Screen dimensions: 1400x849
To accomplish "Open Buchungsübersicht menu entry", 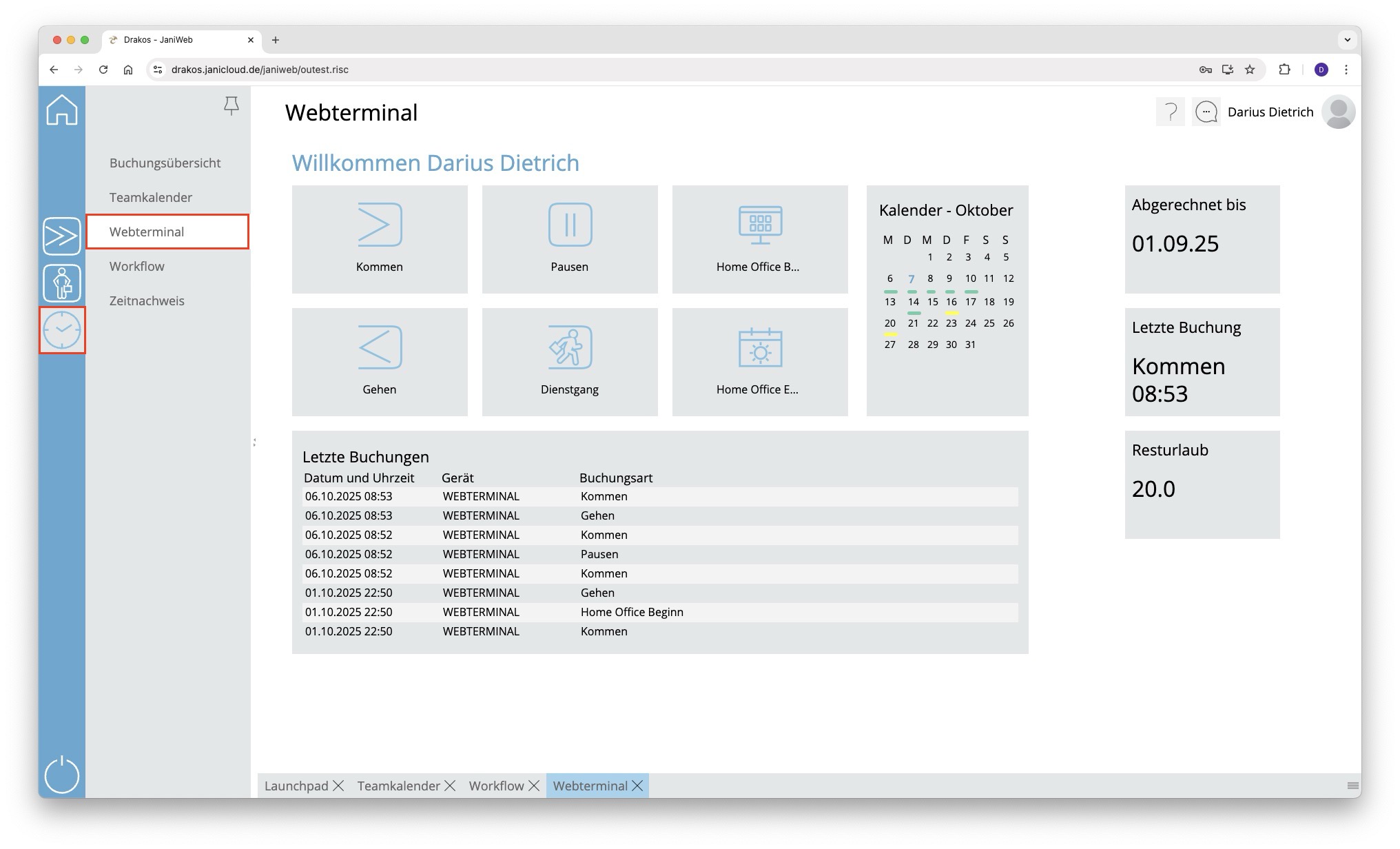I will coord(165,163).
